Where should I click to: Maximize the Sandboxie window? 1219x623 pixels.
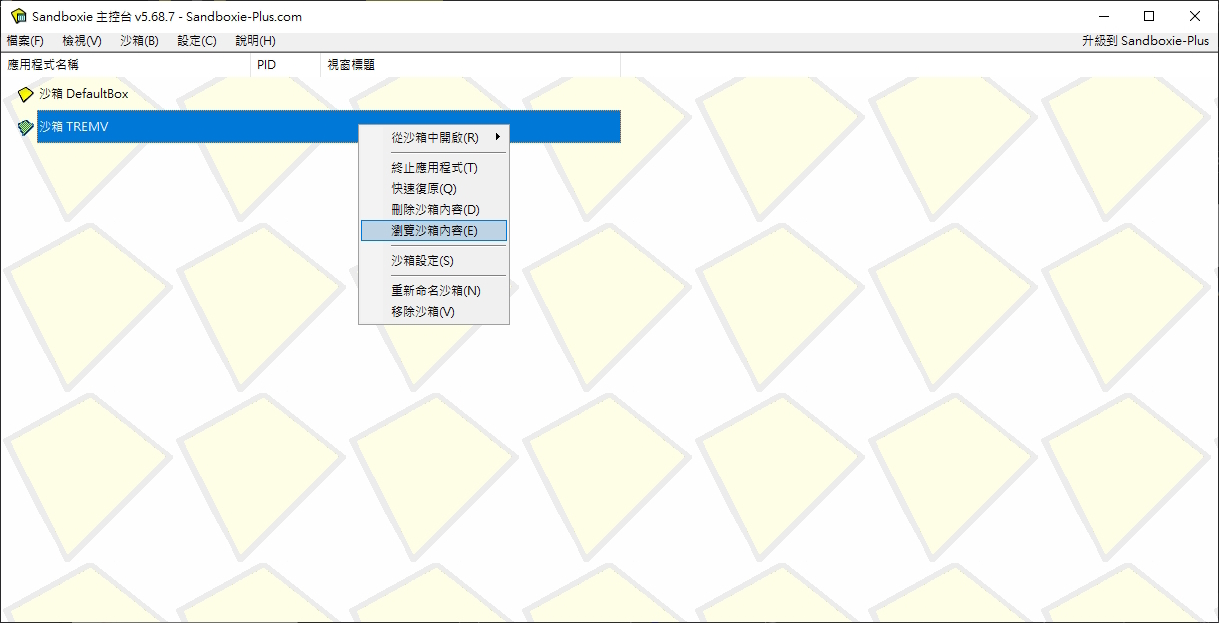[x=1150, y=16]
